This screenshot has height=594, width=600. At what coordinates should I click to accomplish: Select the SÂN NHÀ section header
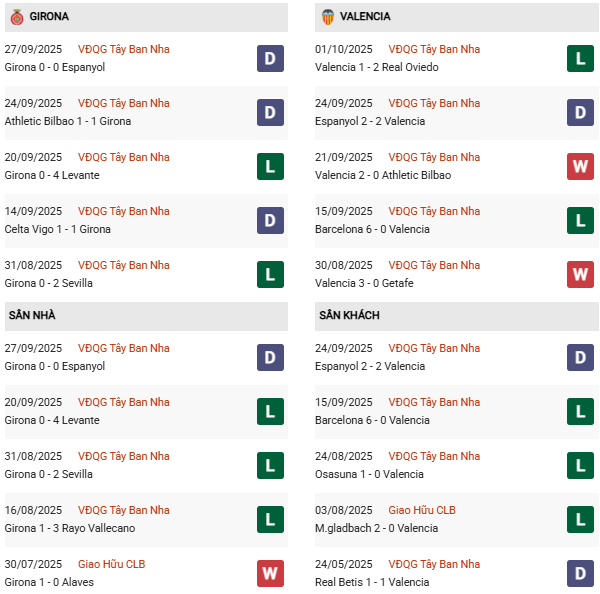[32, 316]
